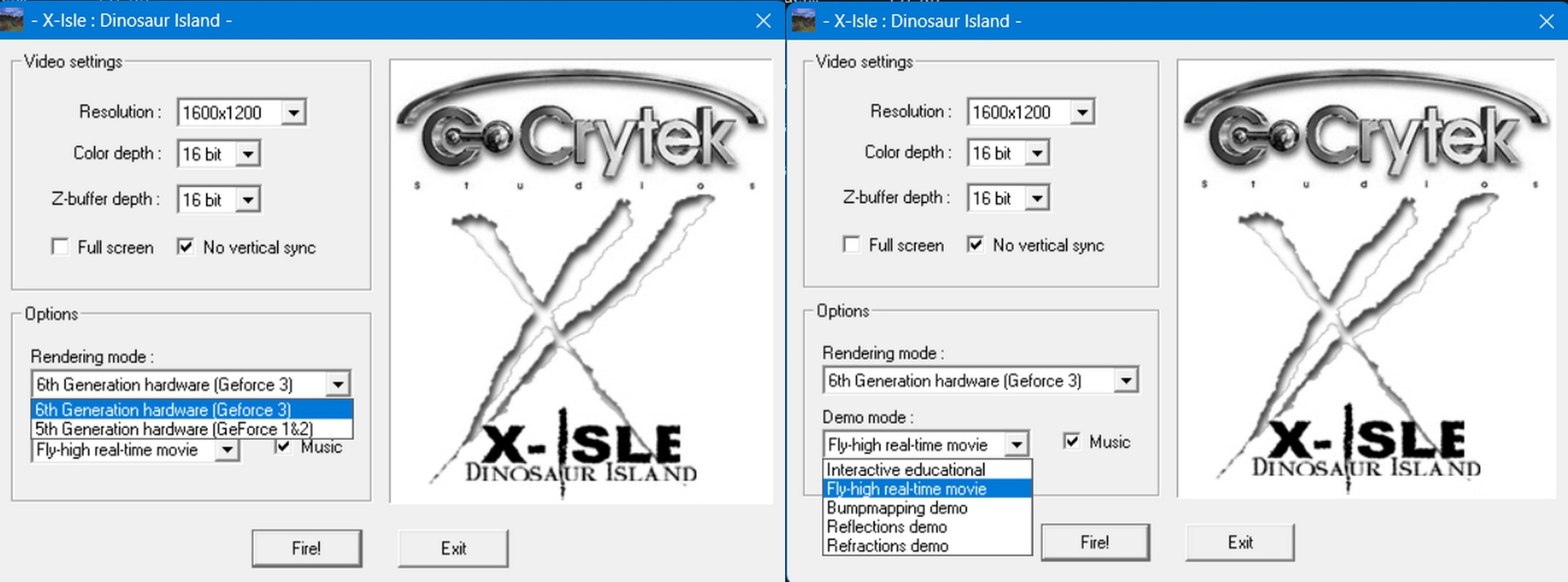The width and height of the screenshot is (1568, 582).
Task: Click Exit button in left window
Action: pos(453,548)
